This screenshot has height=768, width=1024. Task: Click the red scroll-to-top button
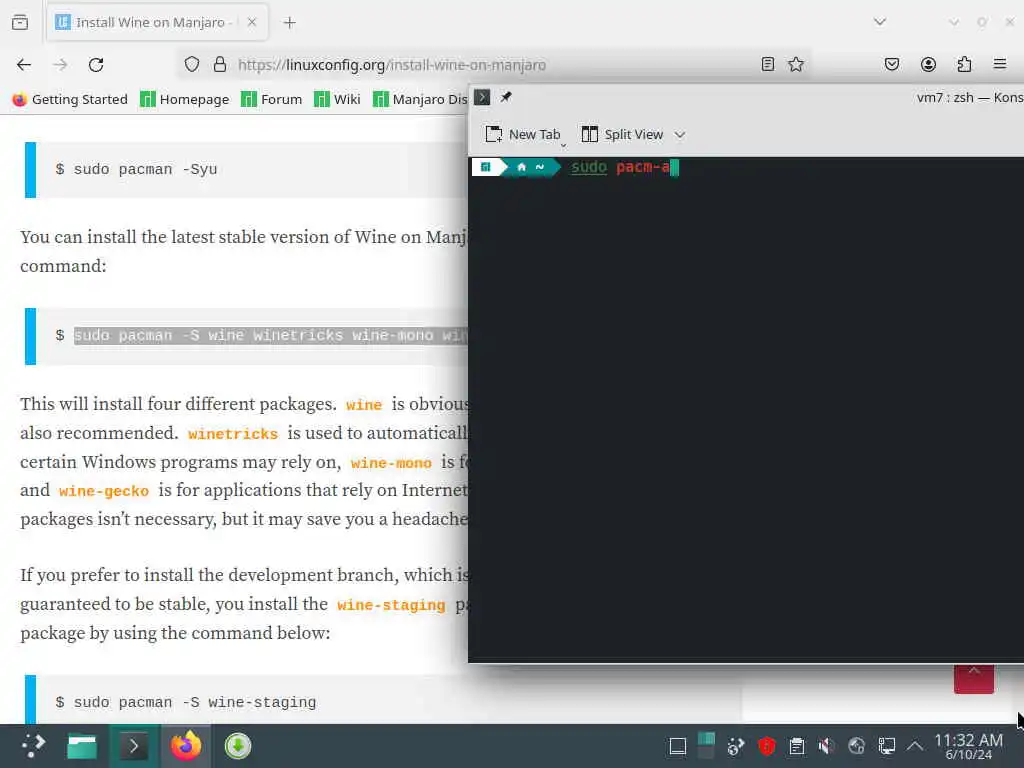point(974,678)
